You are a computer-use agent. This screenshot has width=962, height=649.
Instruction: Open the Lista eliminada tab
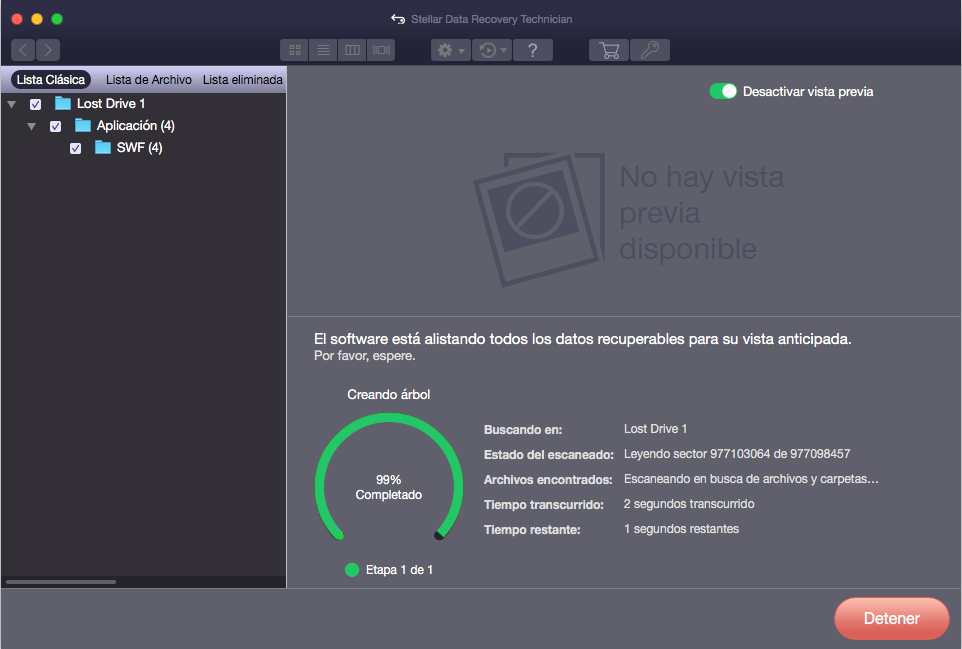243,80
